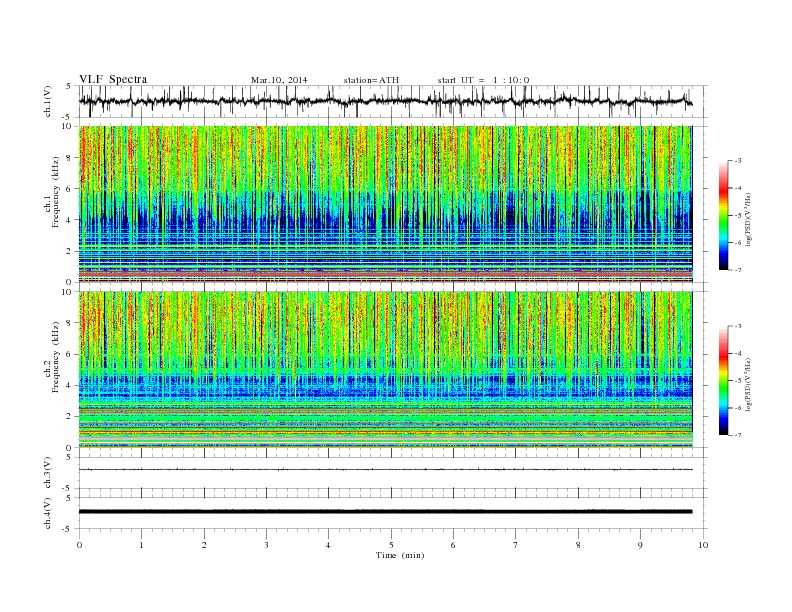This screenshot has height=612, width=792.
Task: Click the lower PSD color bar
Action: [x=724, y=381]
